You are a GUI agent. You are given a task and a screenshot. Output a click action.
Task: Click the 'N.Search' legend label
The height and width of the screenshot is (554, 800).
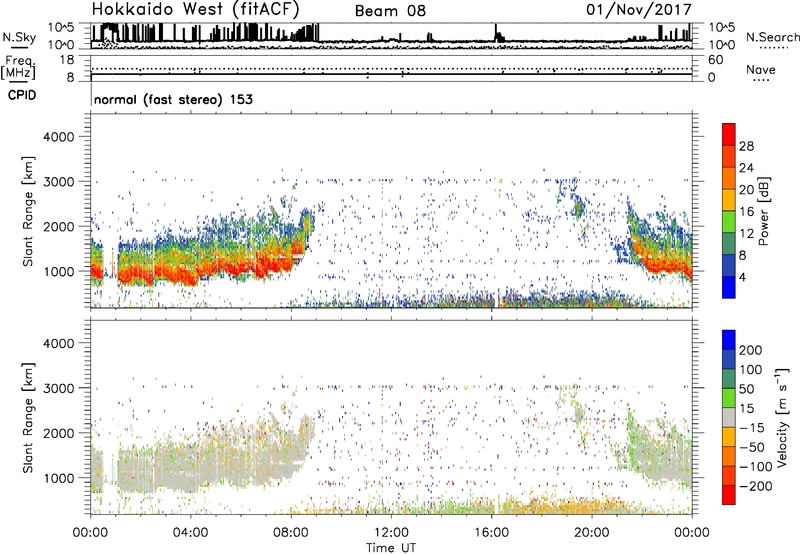click(772, 37)
